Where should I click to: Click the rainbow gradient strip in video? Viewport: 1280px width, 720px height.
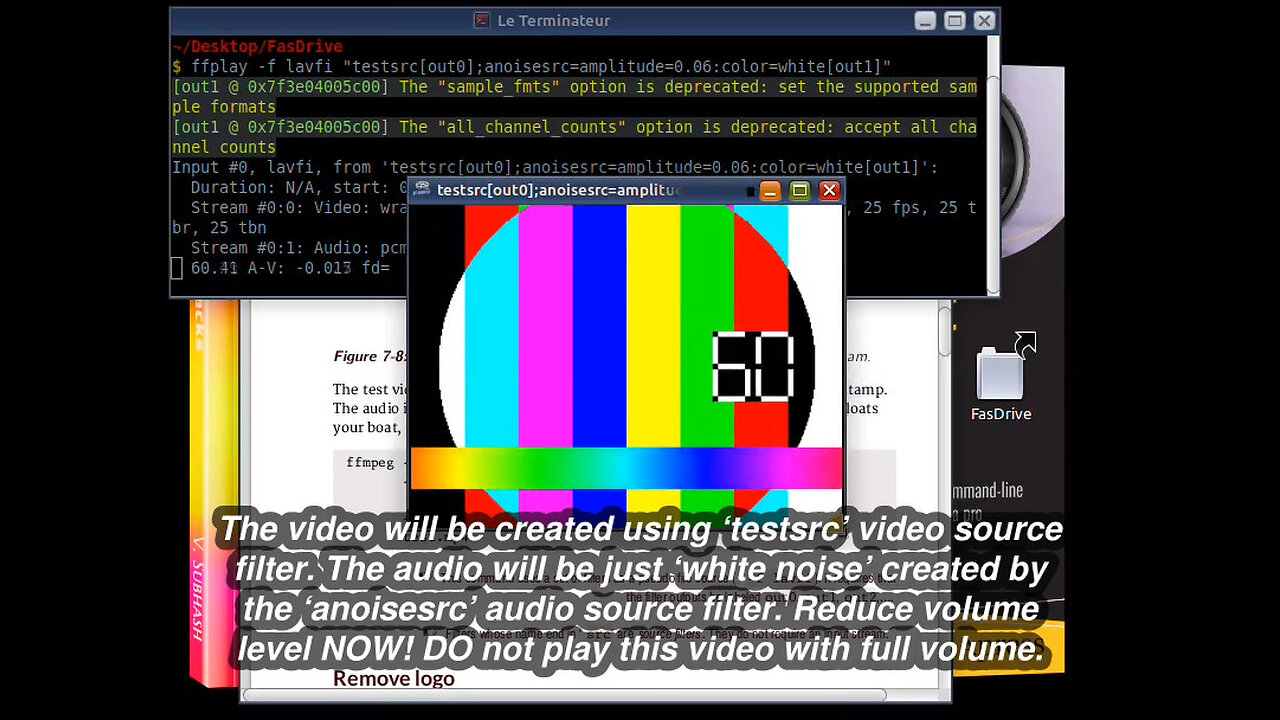click(626, 468)
